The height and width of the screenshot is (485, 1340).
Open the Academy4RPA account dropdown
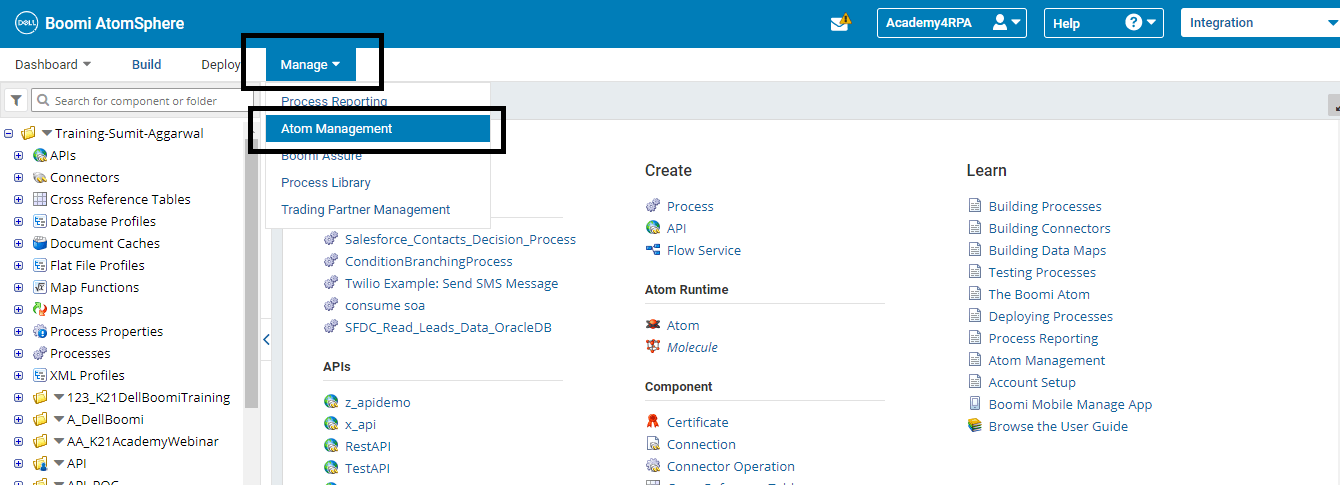(951, 23)
